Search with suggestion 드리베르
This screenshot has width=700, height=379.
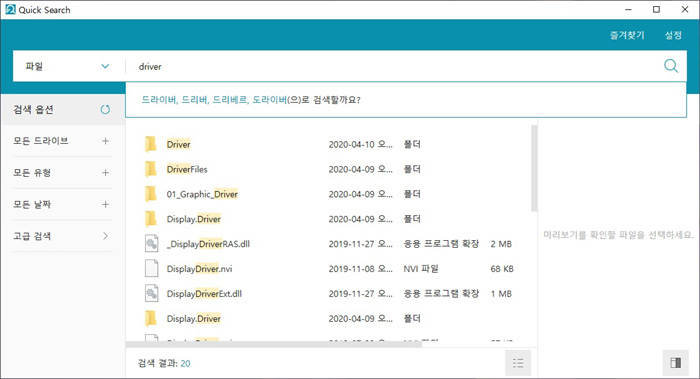point(230,100)
